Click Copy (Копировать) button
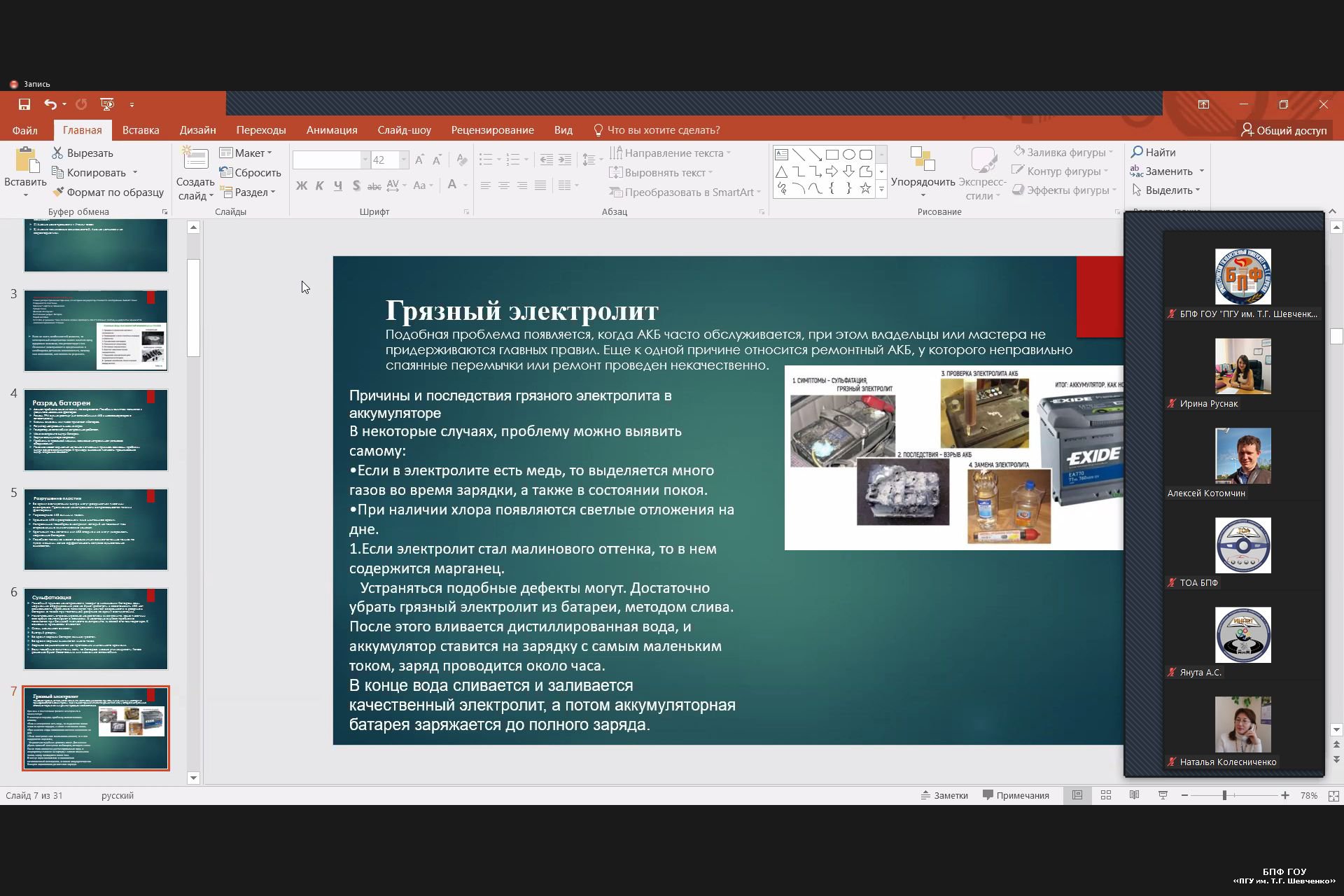Screen dimensions: 1344x896 click(89, 172)
